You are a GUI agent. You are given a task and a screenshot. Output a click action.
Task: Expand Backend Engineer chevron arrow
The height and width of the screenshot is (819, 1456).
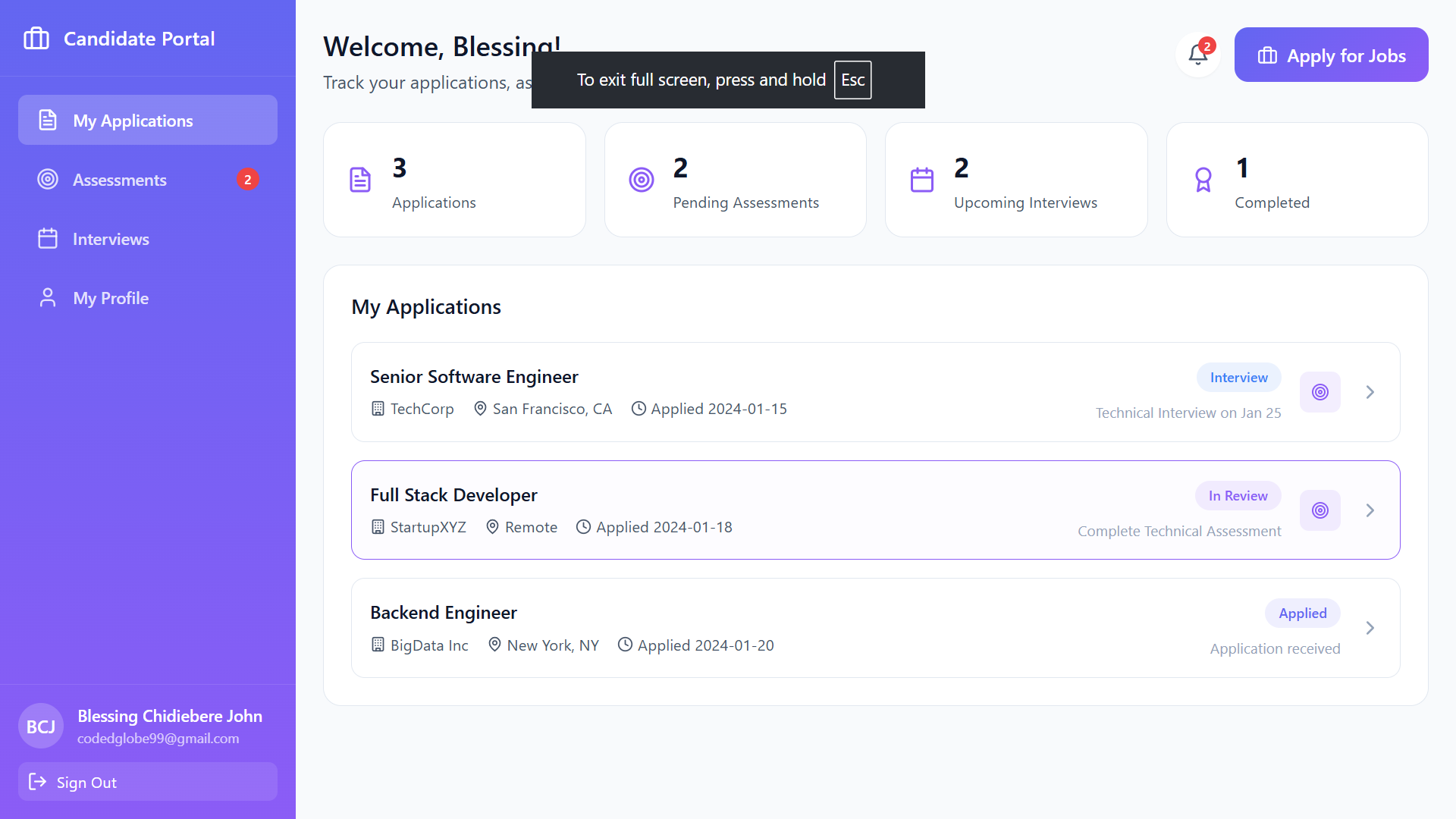click(1370, 628)
